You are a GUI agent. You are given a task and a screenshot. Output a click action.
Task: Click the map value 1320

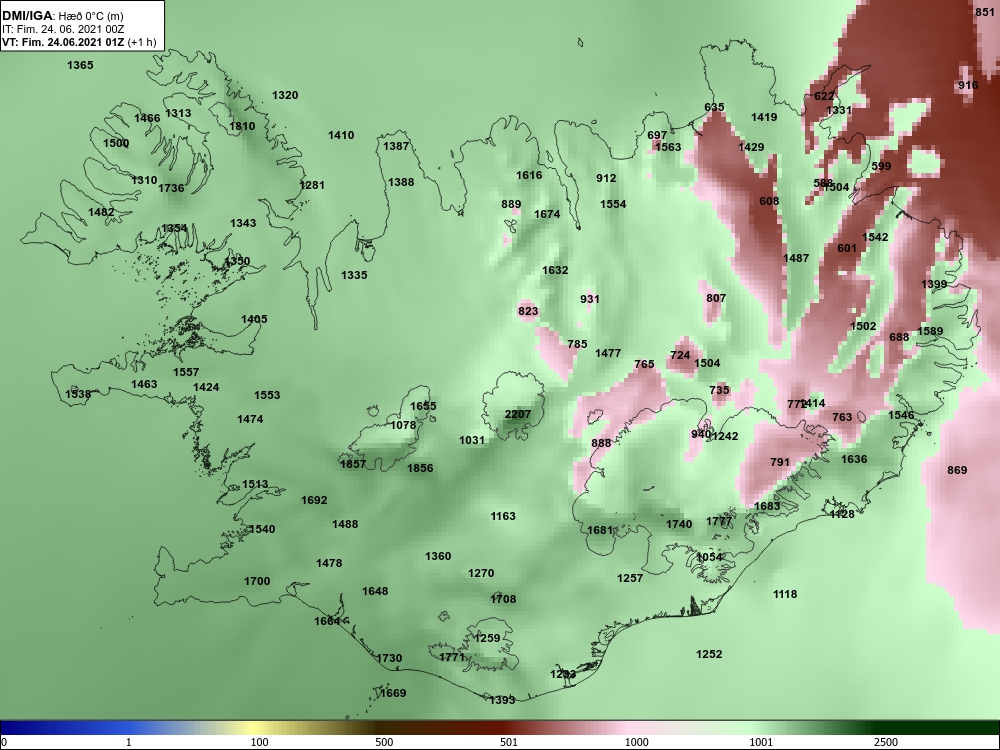(285, 95)
